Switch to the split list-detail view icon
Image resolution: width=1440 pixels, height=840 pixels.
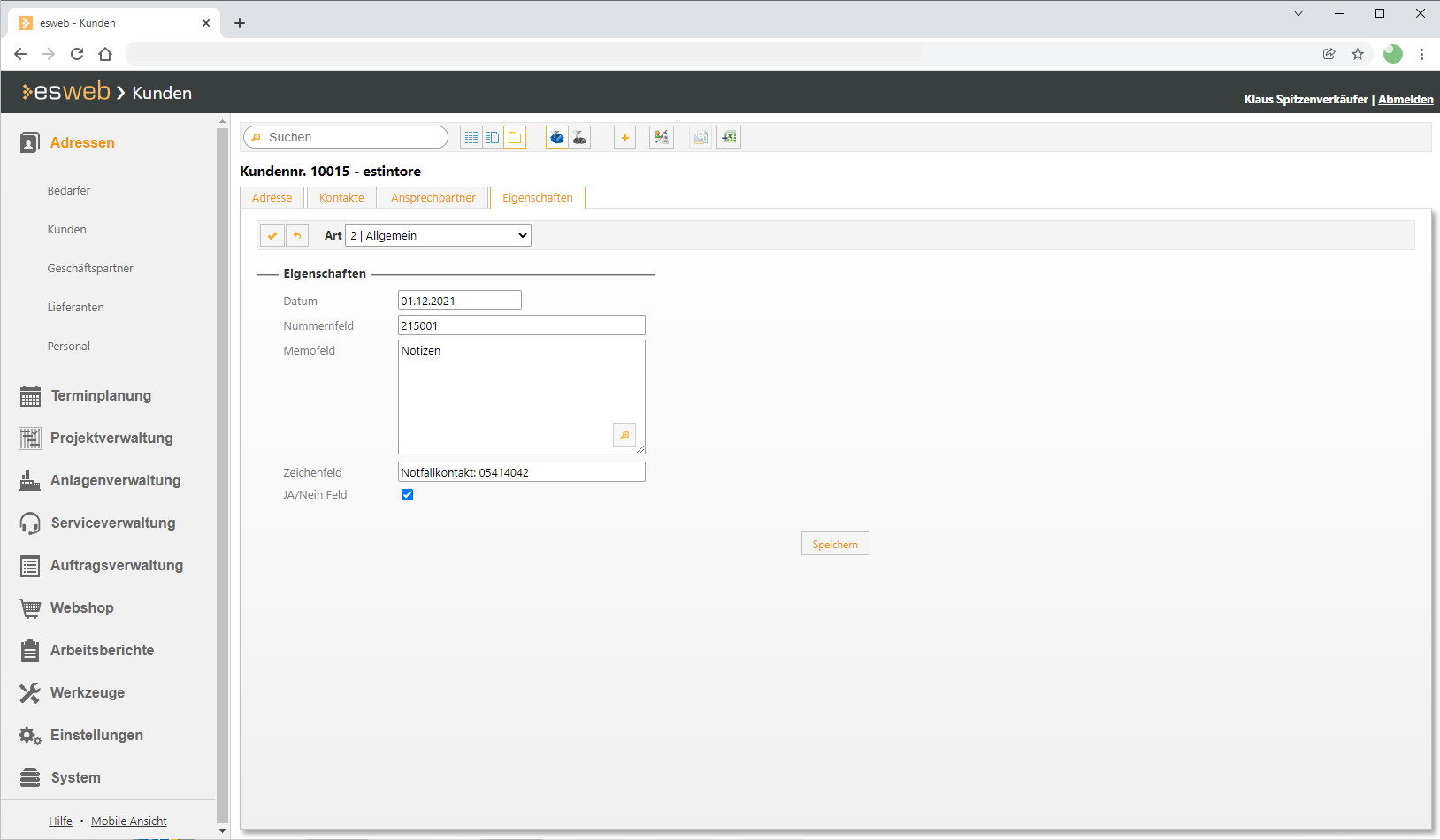493,137
